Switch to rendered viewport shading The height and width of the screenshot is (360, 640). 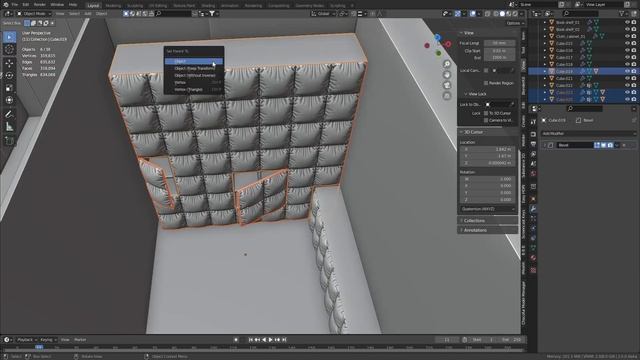(515, 13)
